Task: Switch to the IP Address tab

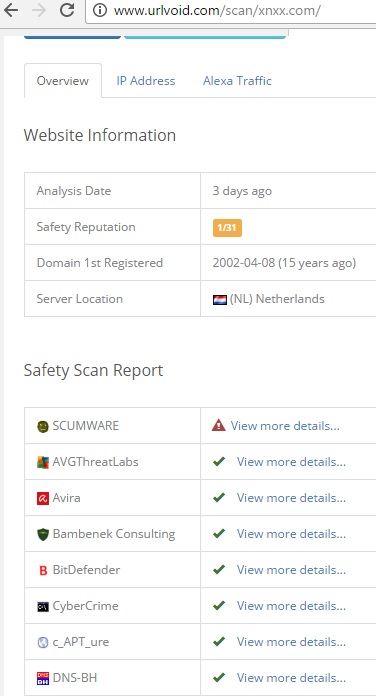Action: coord(146,81)
